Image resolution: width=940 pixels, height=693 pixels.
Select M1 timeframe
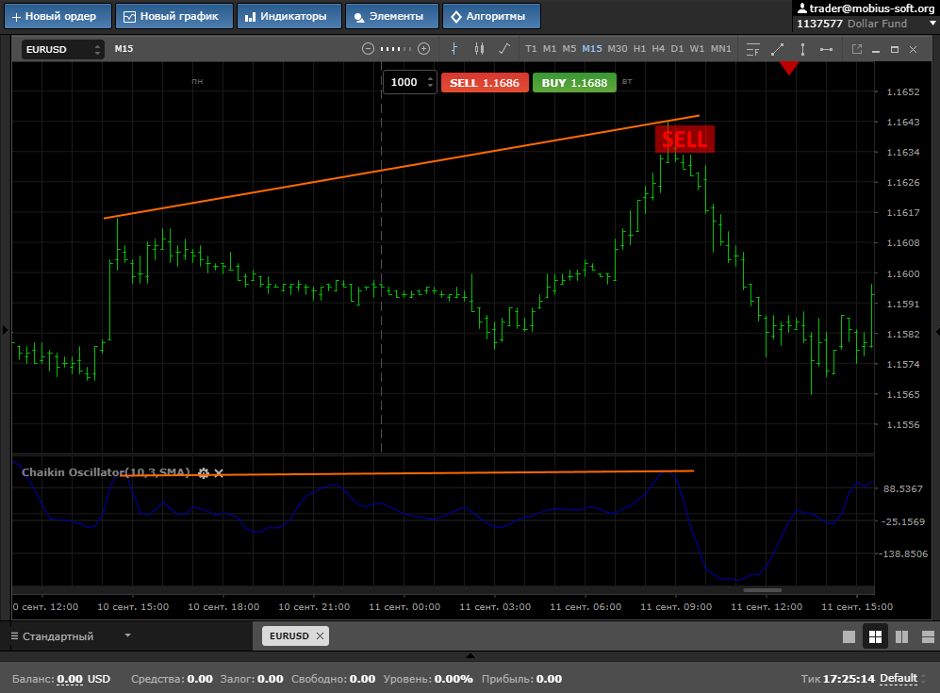[x=550, y=49]
